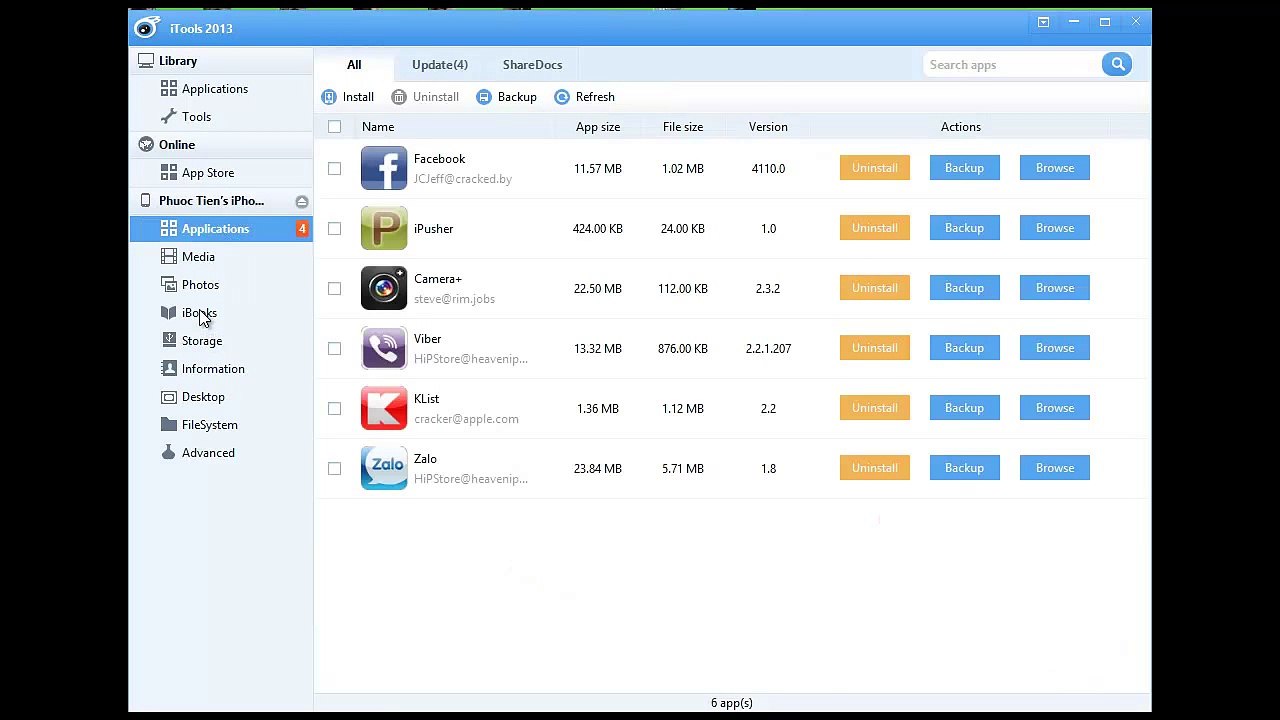Click the Refresh toolbar icon
This screenshot has width=1280, height=720.
562,97
